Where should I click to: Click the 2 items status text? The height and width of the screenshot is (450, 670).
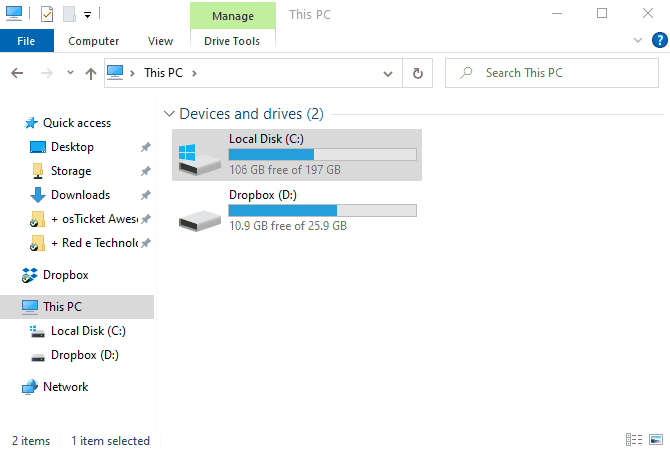pos(31,441)
